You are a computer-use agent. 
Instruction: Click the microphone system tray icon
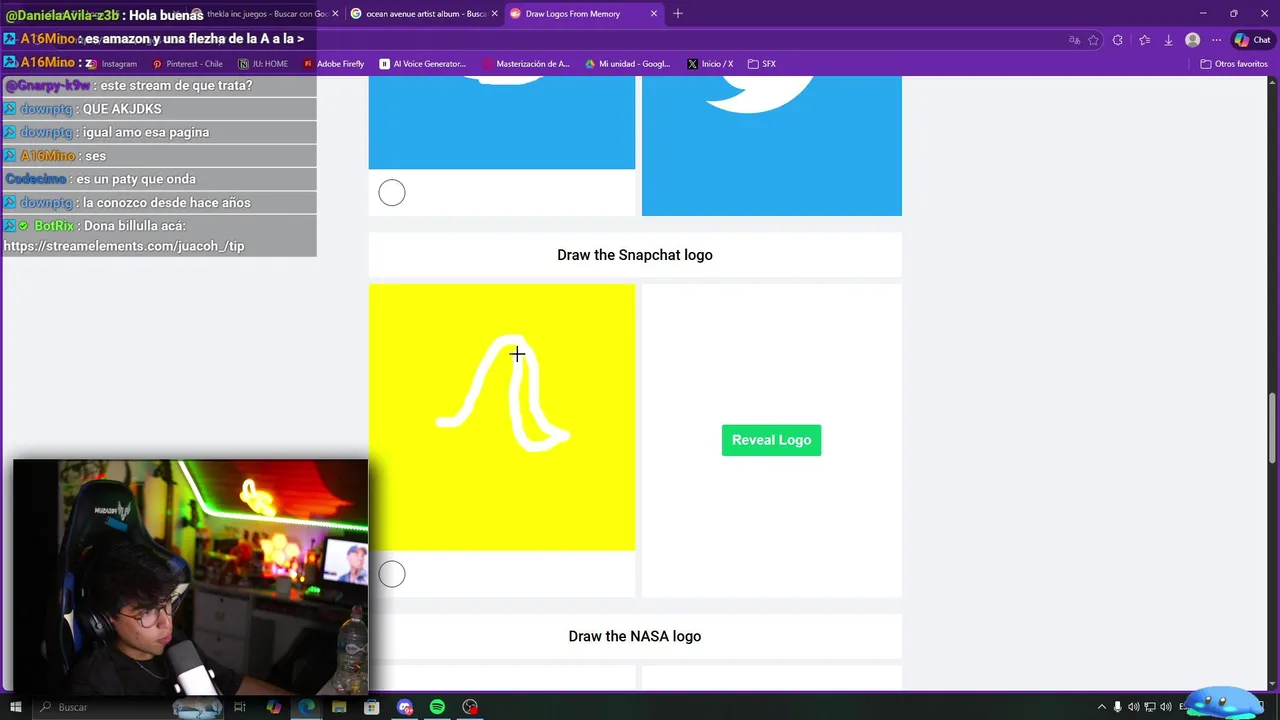pos(1118,707)
